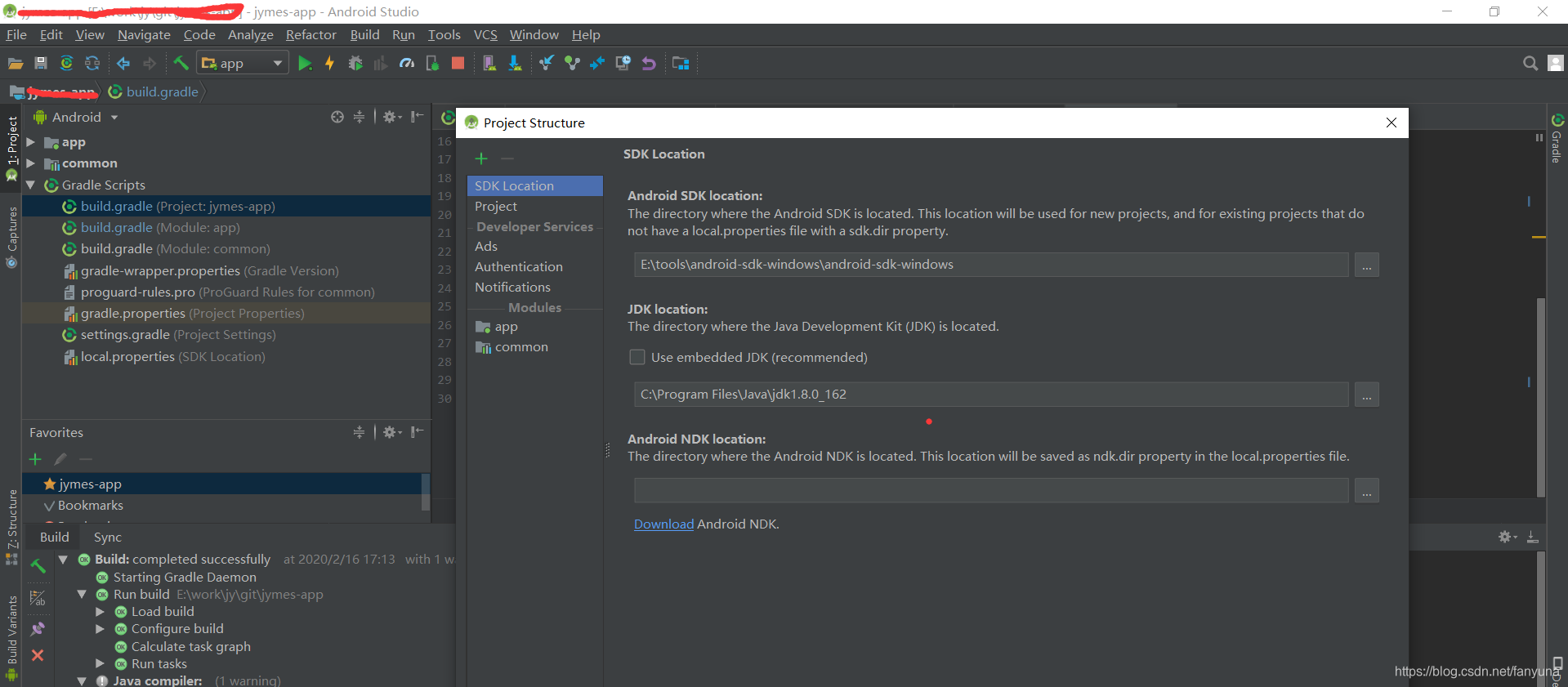This screenshot has width=1568, height=687.
Task: Open the AVD Manager icon
Action: [489, 63]
